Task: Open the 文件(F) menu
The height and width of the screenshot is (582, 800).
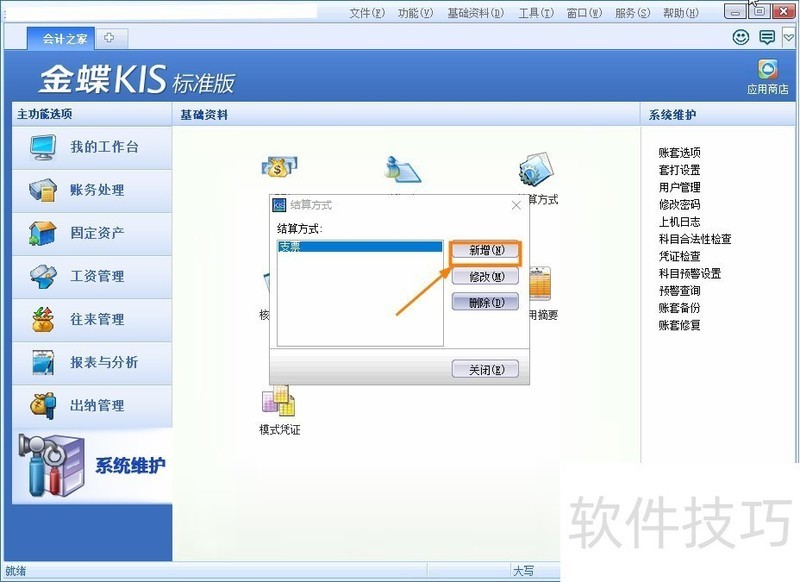Action: point(365,14)
